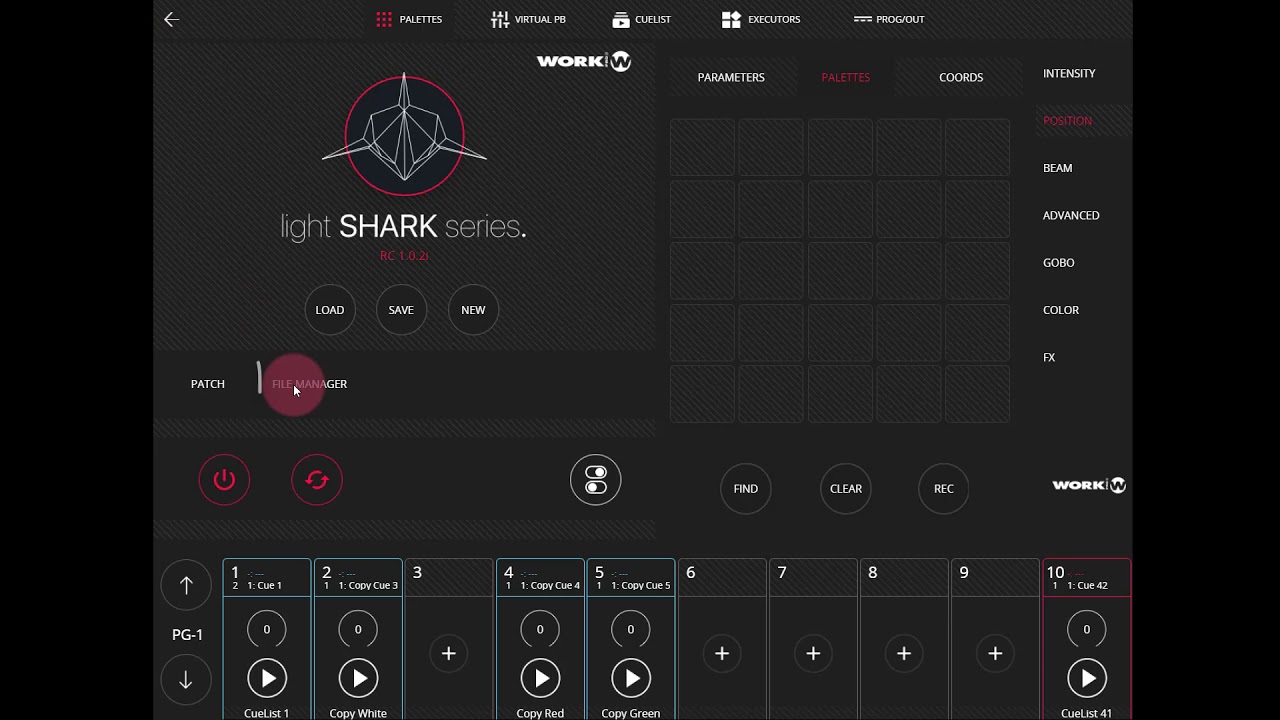Click the FIND button
Image resolution: width=1280 pixels, height=720 pixels.
(x=746, y=489)
